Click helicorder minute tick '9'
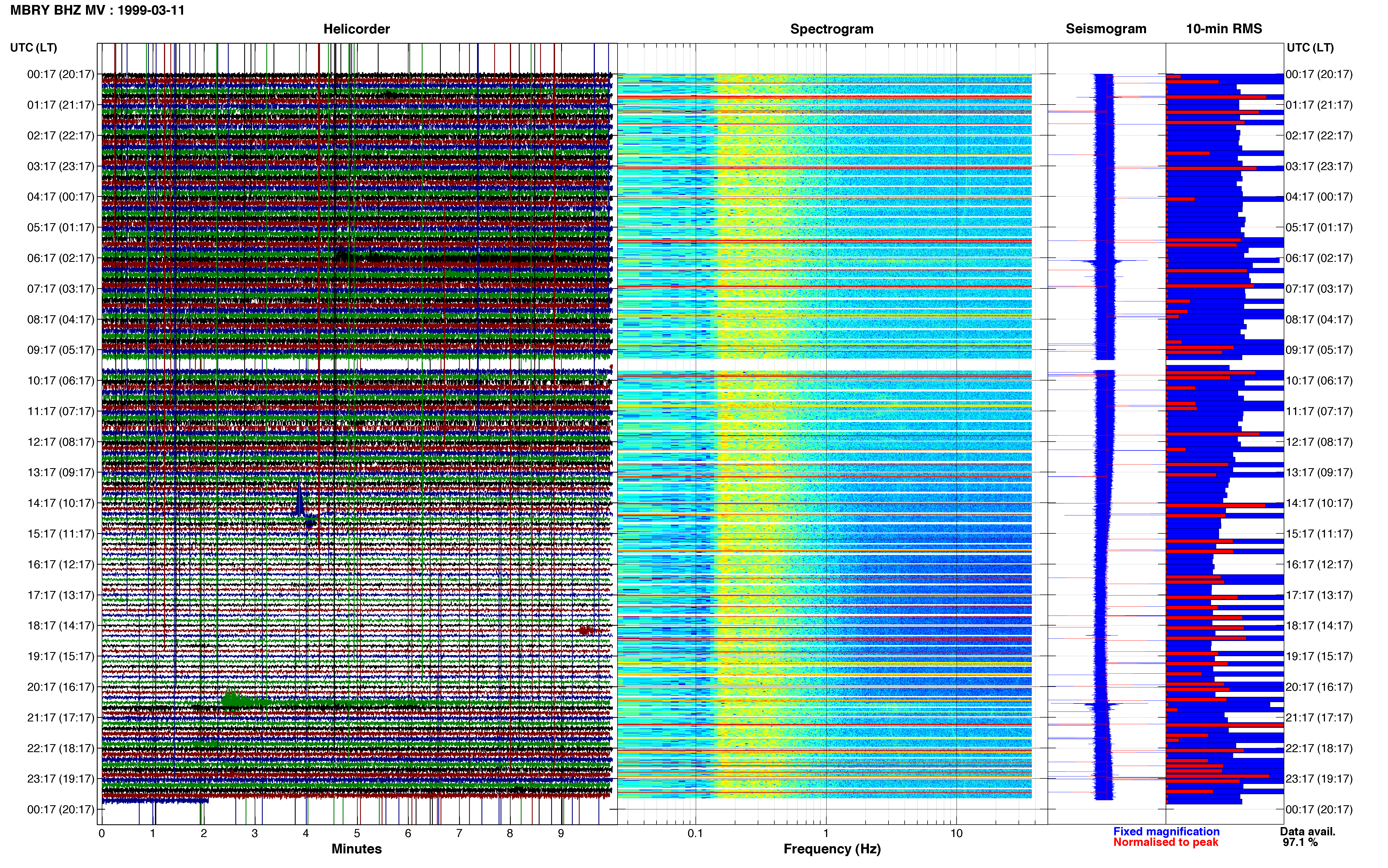The height and width of the screenshot is (868, 1388). (x=561, y=833)
